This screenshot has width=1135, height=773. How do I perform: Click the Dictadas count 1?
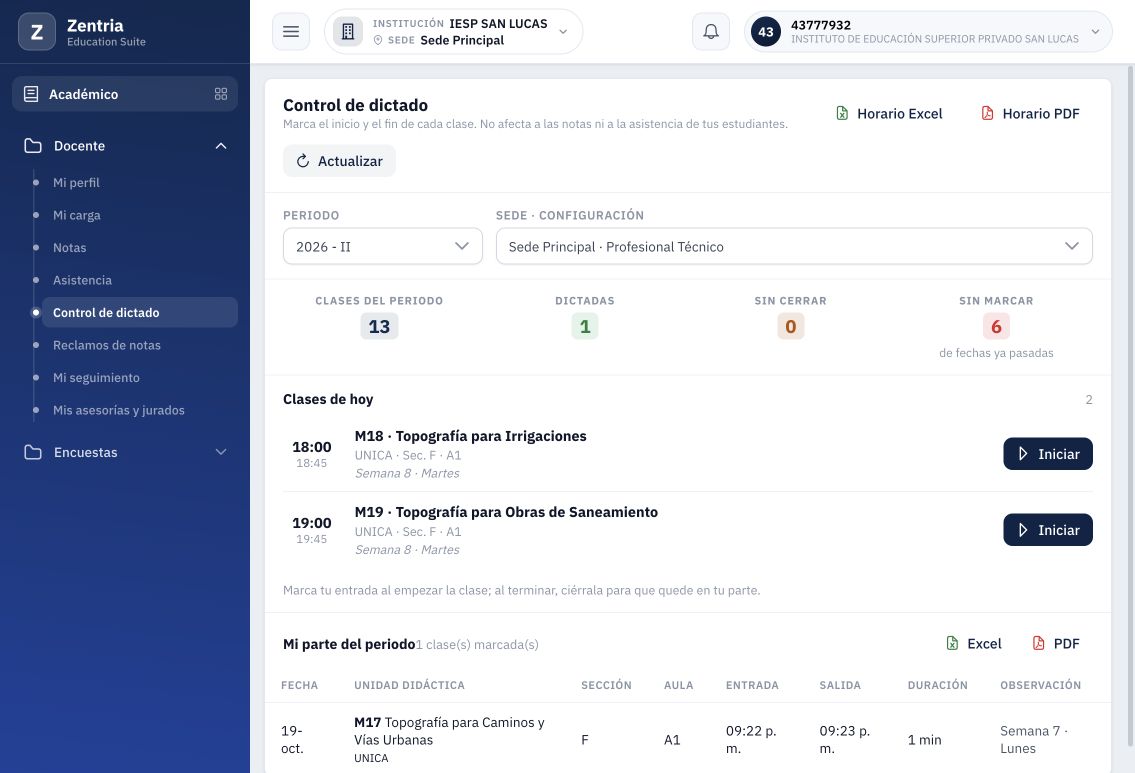tap(585, 326)
